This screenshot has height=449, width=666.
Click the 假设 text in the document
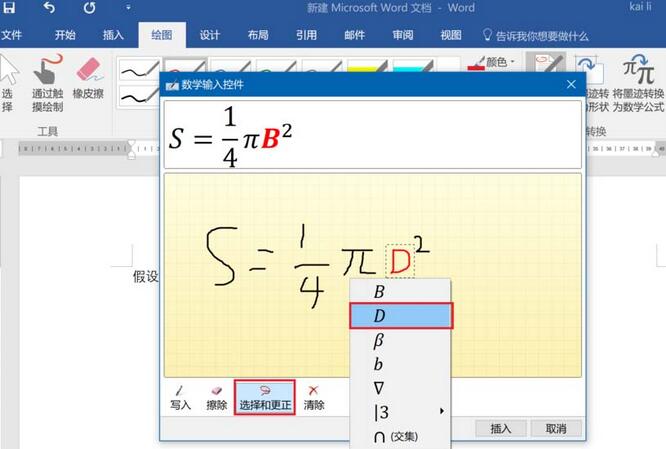coord(145,277)
